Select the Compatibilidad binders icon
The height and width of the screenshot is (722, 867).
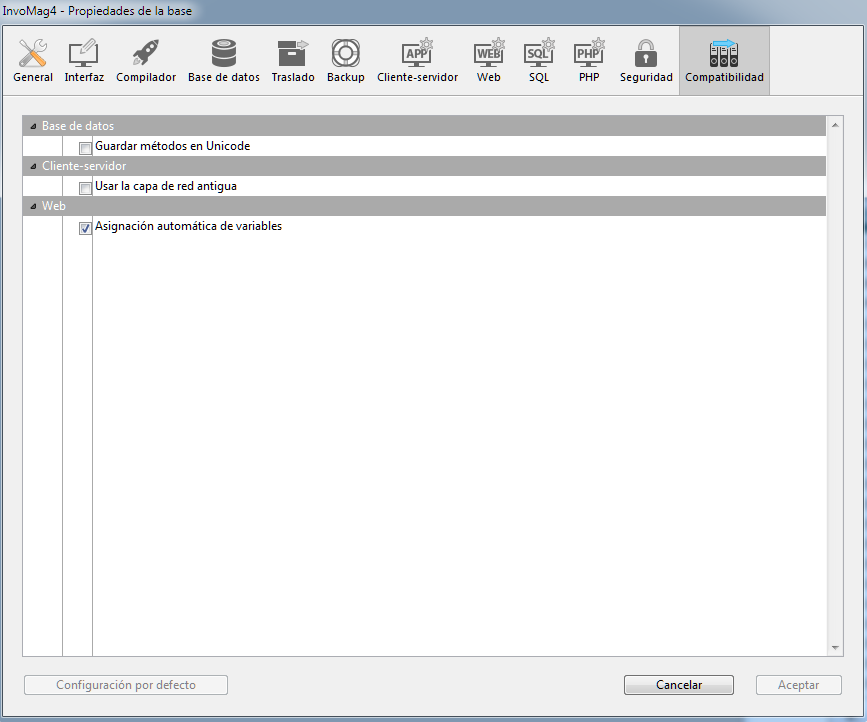724,53
